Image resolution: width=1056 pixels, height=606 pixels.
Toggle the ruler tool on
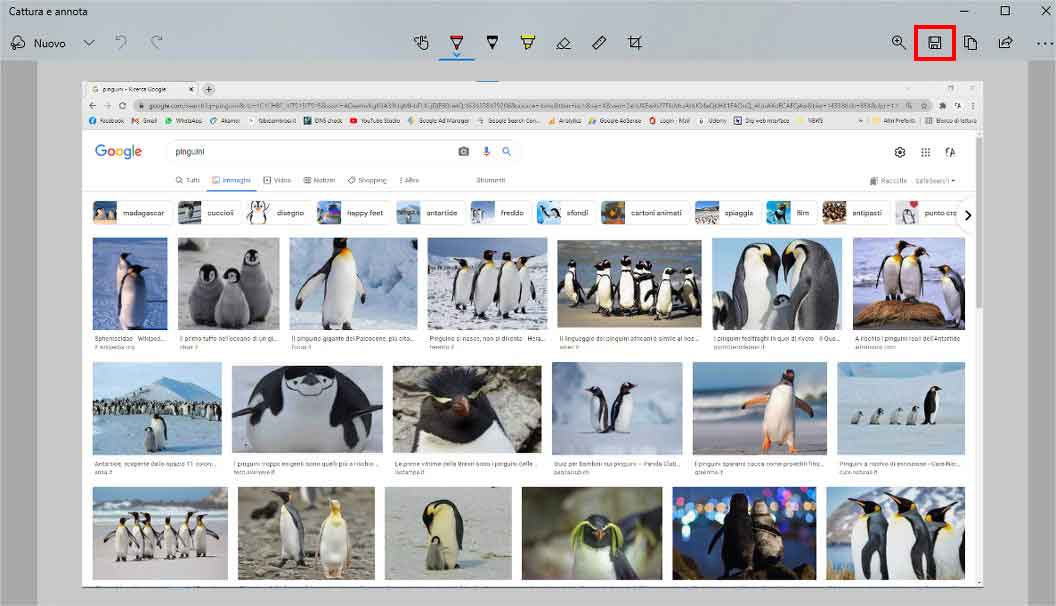point(600,43)
